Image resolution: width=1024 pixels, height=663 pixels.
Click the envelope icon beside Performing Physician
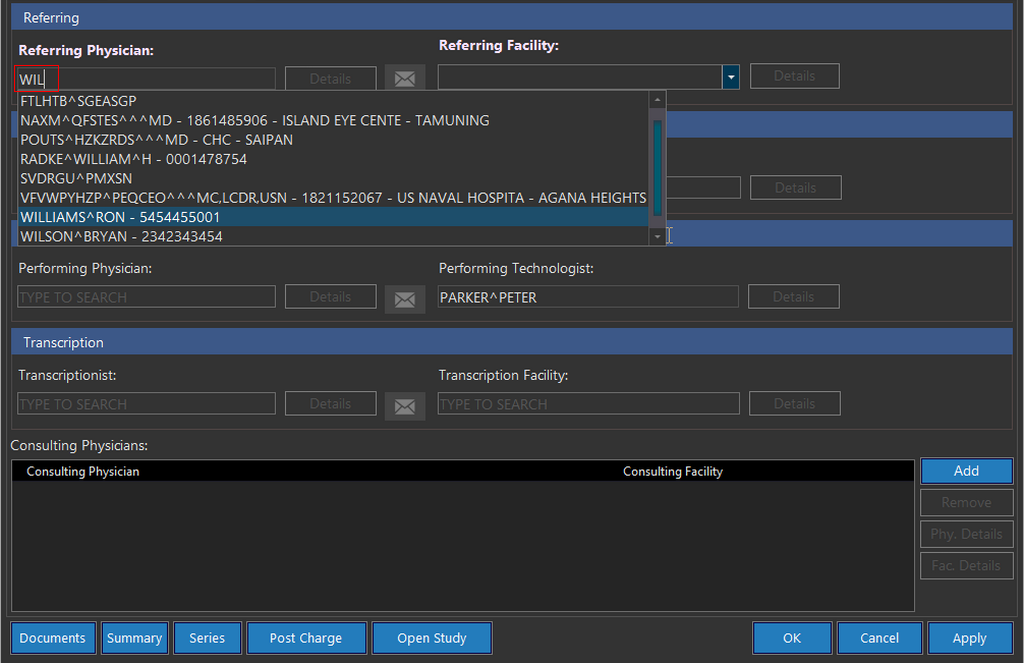[405, 298]
